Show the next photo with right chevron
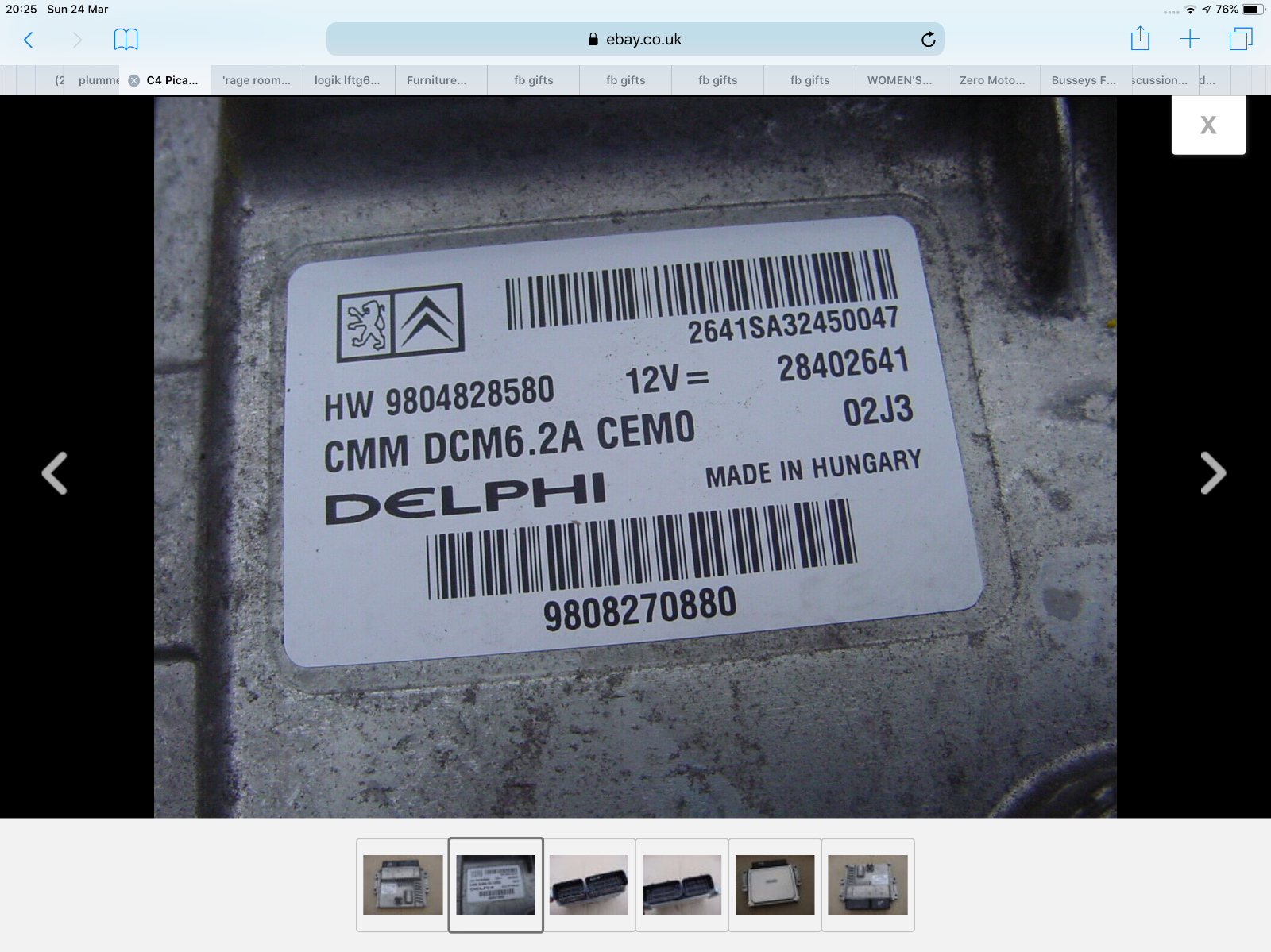 point(1213,473)
